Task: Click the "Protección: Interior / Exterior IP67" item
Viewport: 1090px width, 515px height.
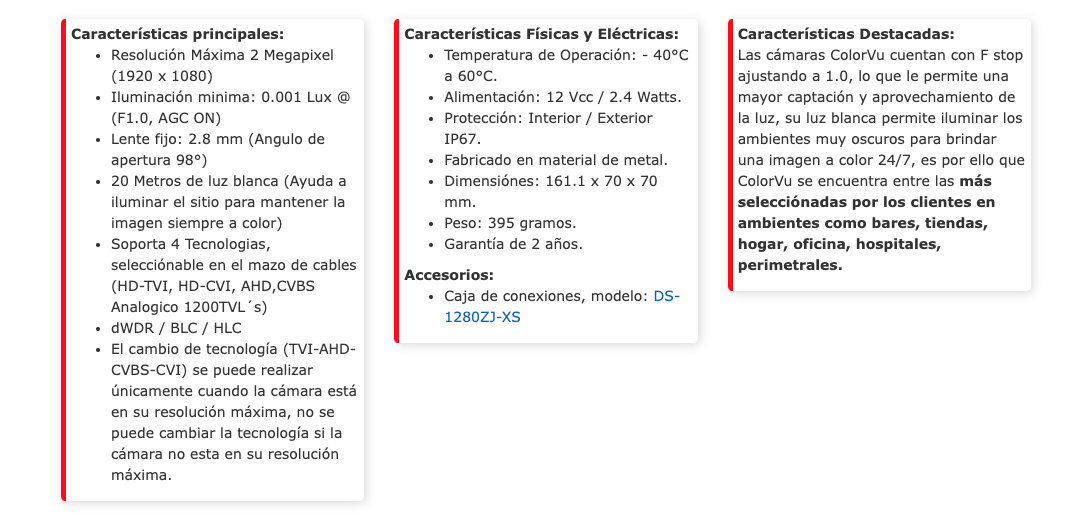Action: pos(548,118)
